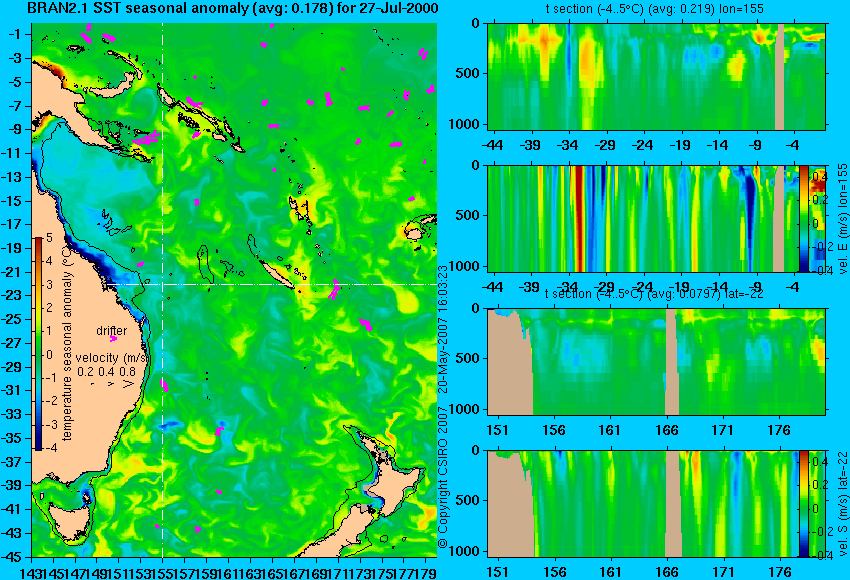Click the '0.4' label on the vel. S color bar
This screenshot has height=580, width=850.
(x=819, y=462)
